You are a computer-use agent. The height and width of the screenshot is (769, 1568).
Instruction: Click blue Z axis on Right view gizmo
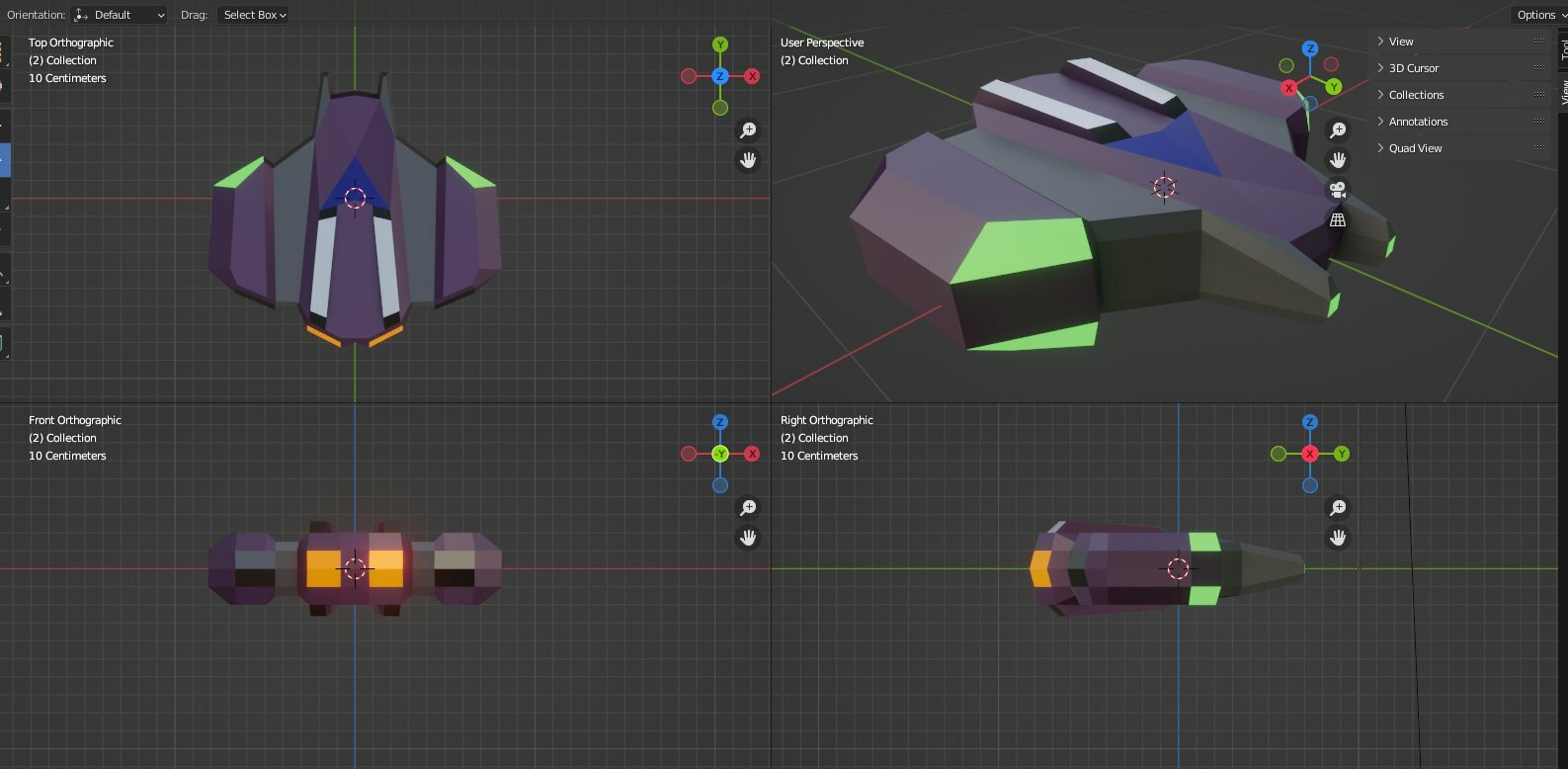1310,422
